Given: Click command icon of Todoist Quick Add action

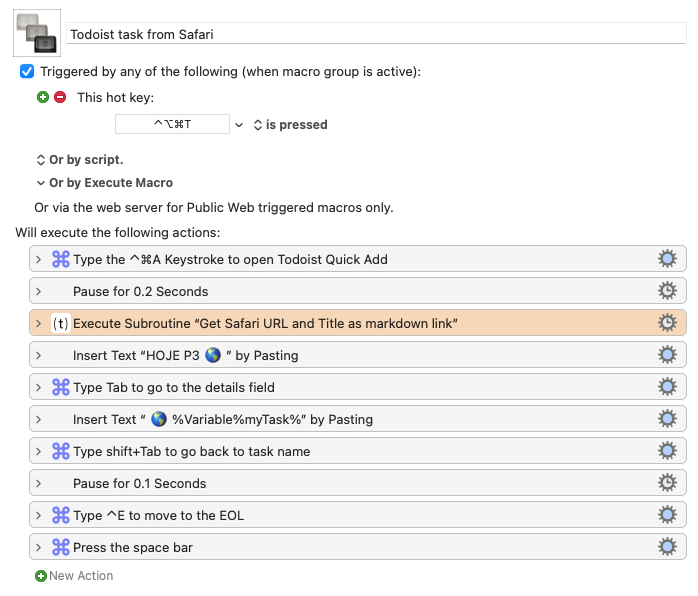Looking at the screenshot, I should pyautogui.click(x=61, y=259).
